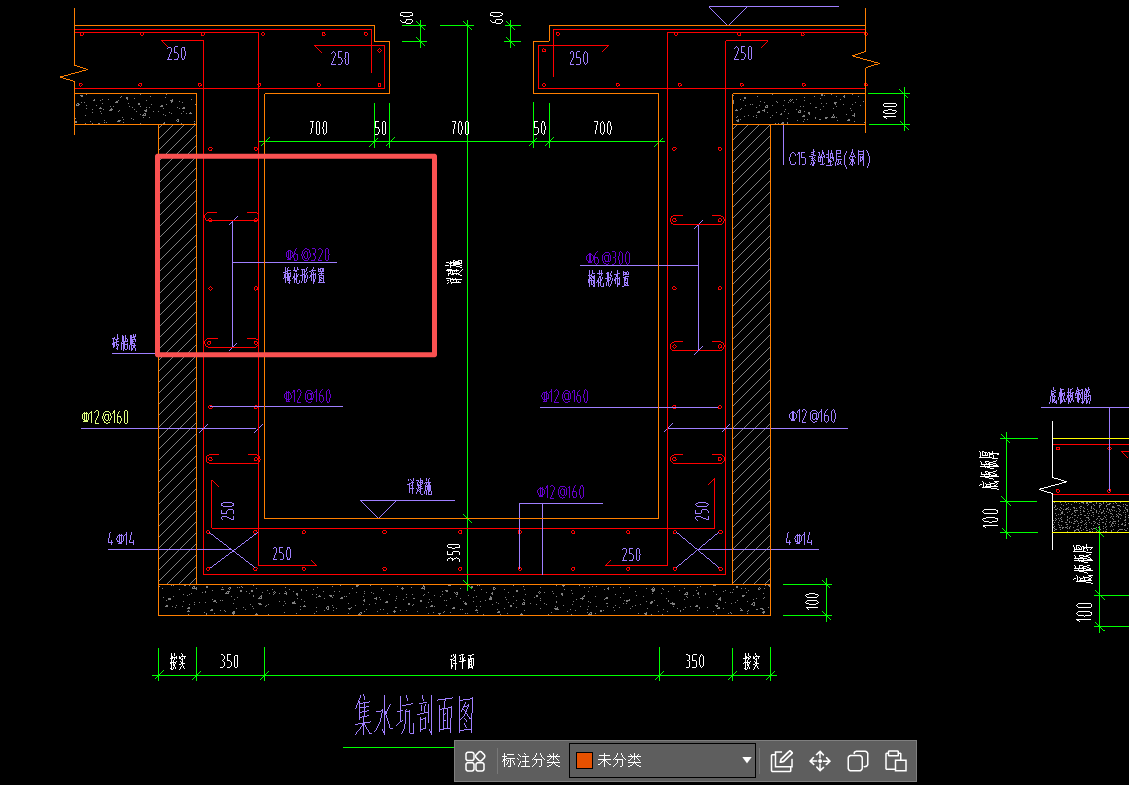Open the four-squares category grid icon

click(x=475, y=761)
